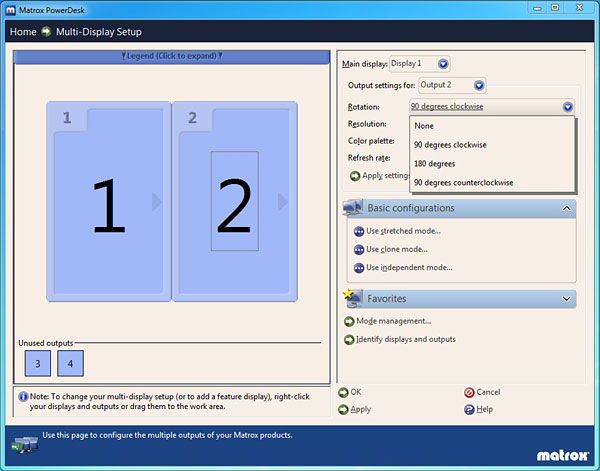Open the Main display dropdown

[x=419, y=64]
